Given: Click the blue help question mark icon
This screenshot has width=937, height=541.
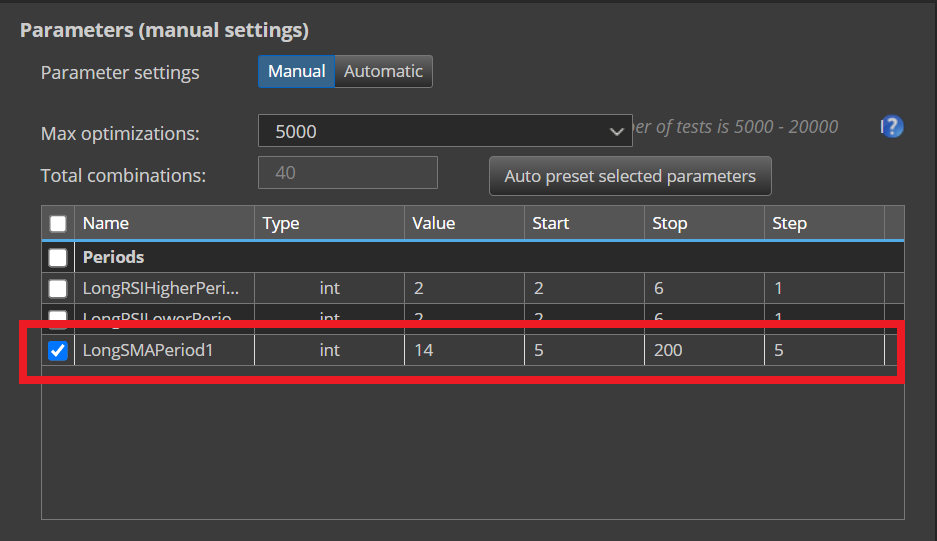Looking at the screenshot, I should 892,127.
